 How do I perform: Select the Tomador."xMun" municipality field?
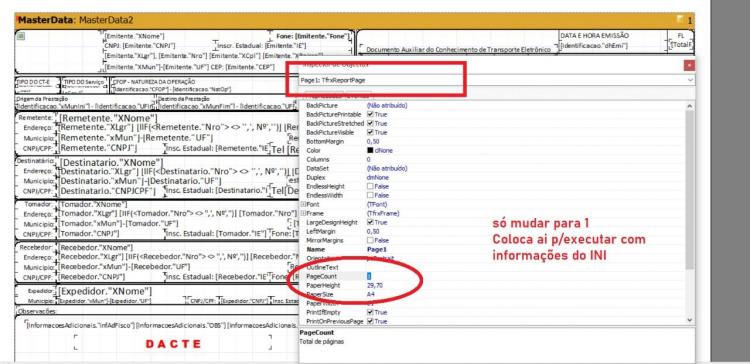118,224
